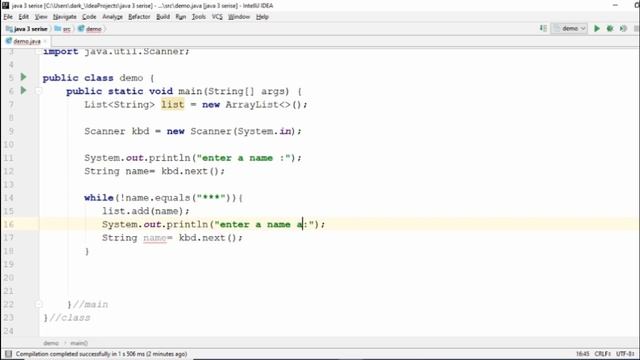Open the VCS menu
The width and height of the screenshot is (640, 360).
(x=217, y=17)
